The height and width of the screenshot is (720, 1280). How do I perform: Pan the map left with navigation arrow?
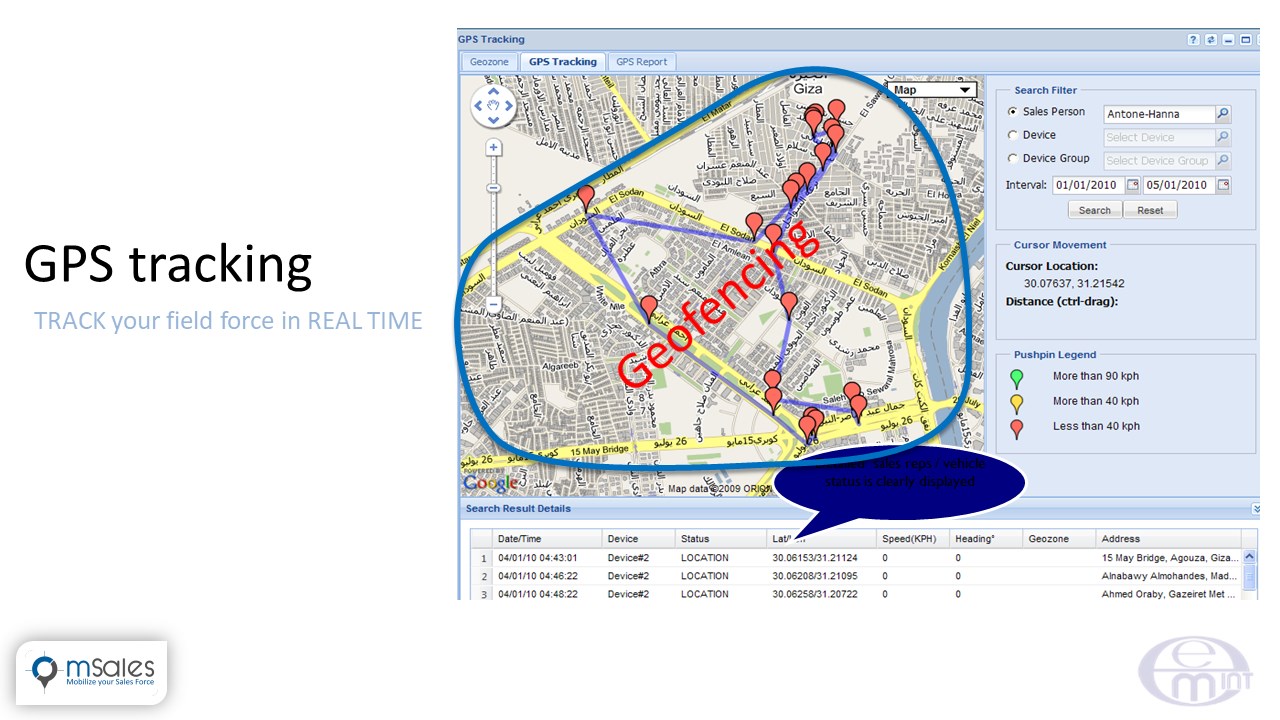point(479,105)
